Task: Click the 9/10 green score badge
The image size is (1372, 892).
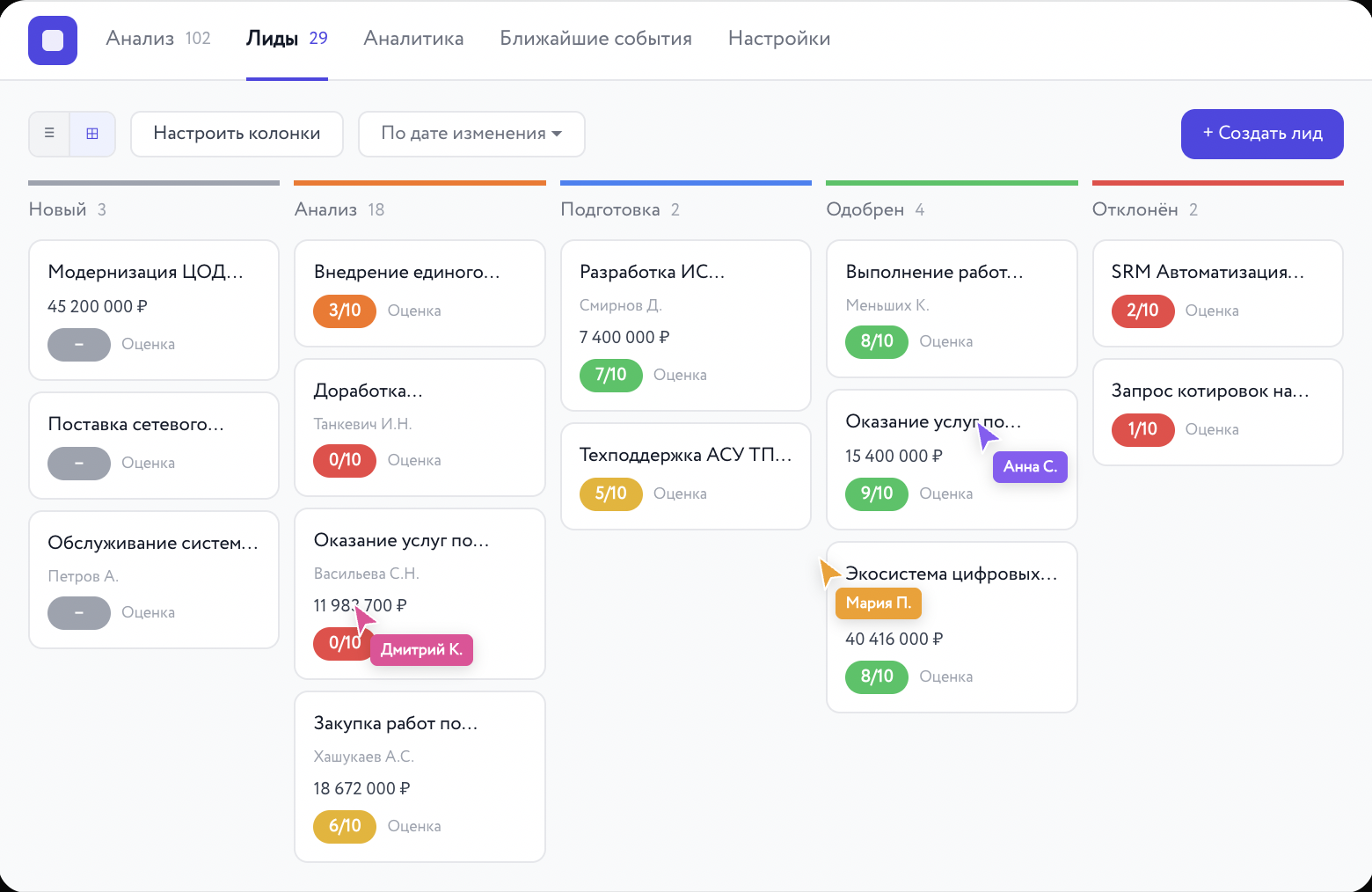Action: 877,494
